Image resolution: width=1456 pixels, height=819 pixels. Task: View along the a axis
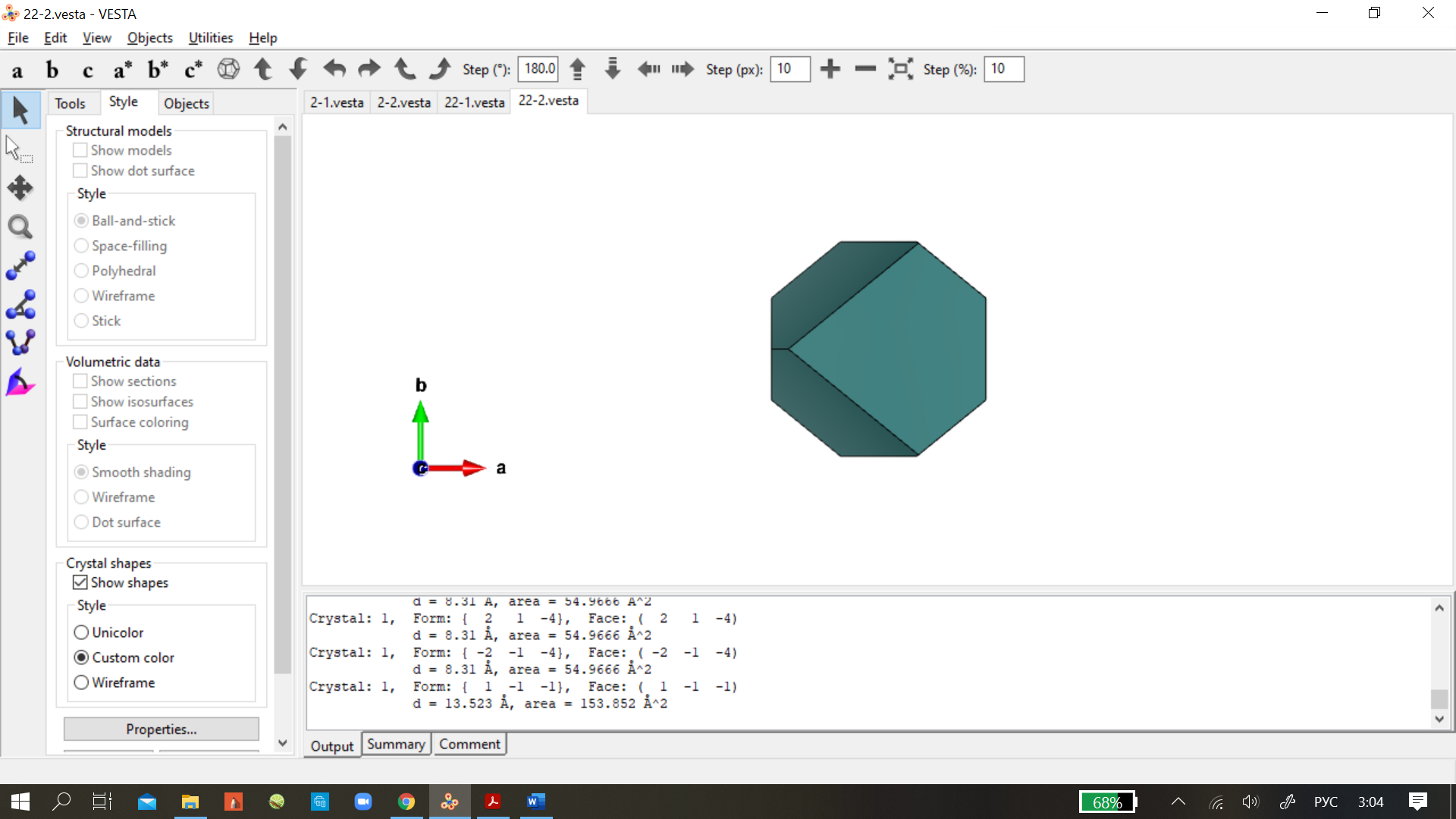(17, 70)
